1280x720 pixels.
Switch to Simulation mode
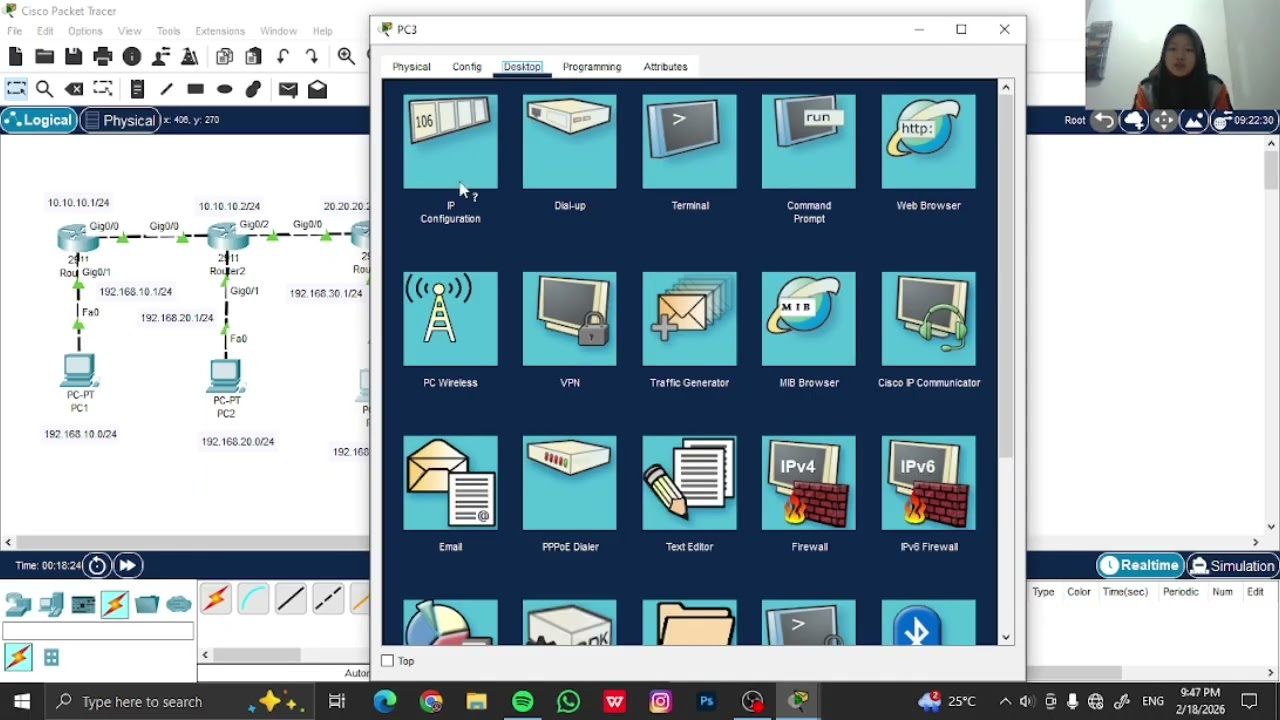pyautogui.click(x=1232, y=566)
